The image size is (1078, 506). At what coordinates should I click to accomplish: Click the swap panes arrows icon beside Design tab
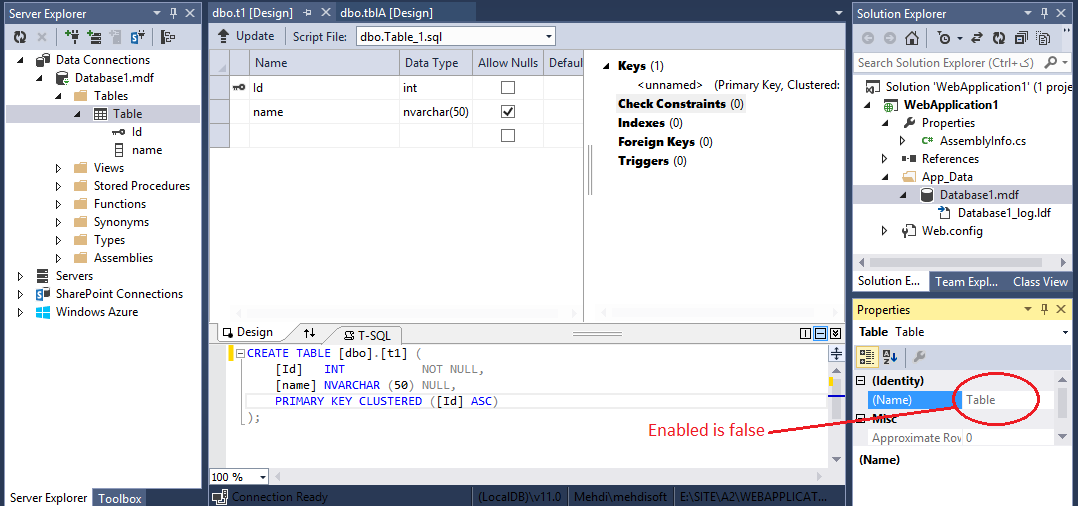(309, 333)
